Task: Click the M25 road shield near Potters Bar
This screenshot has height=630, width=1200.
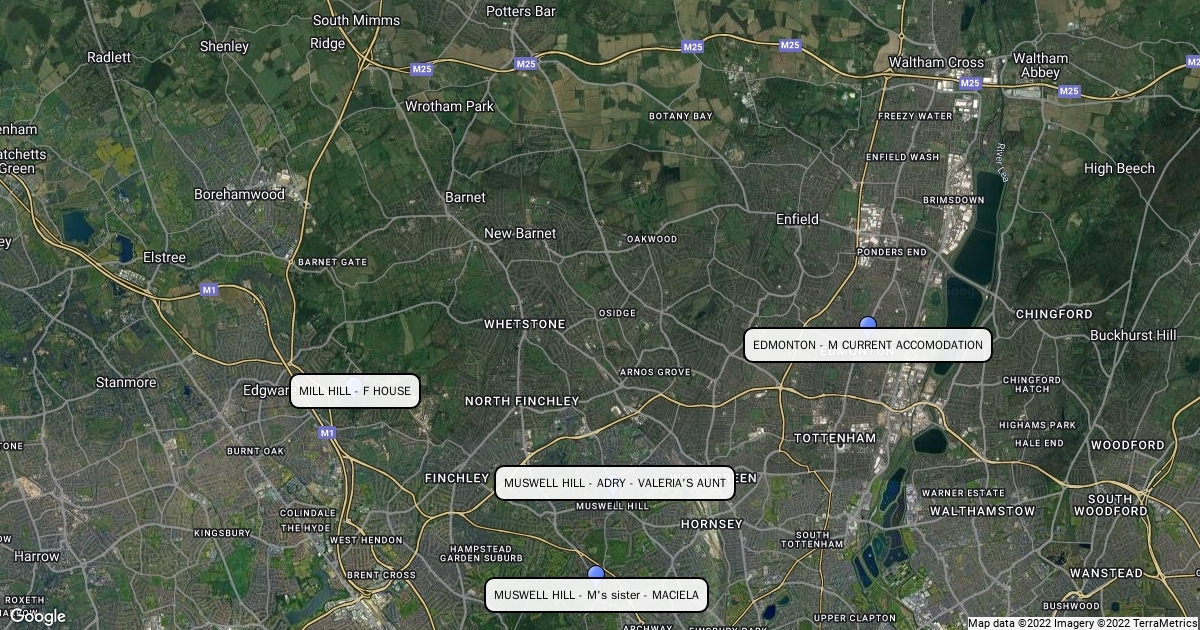Action: pos(526,64)
